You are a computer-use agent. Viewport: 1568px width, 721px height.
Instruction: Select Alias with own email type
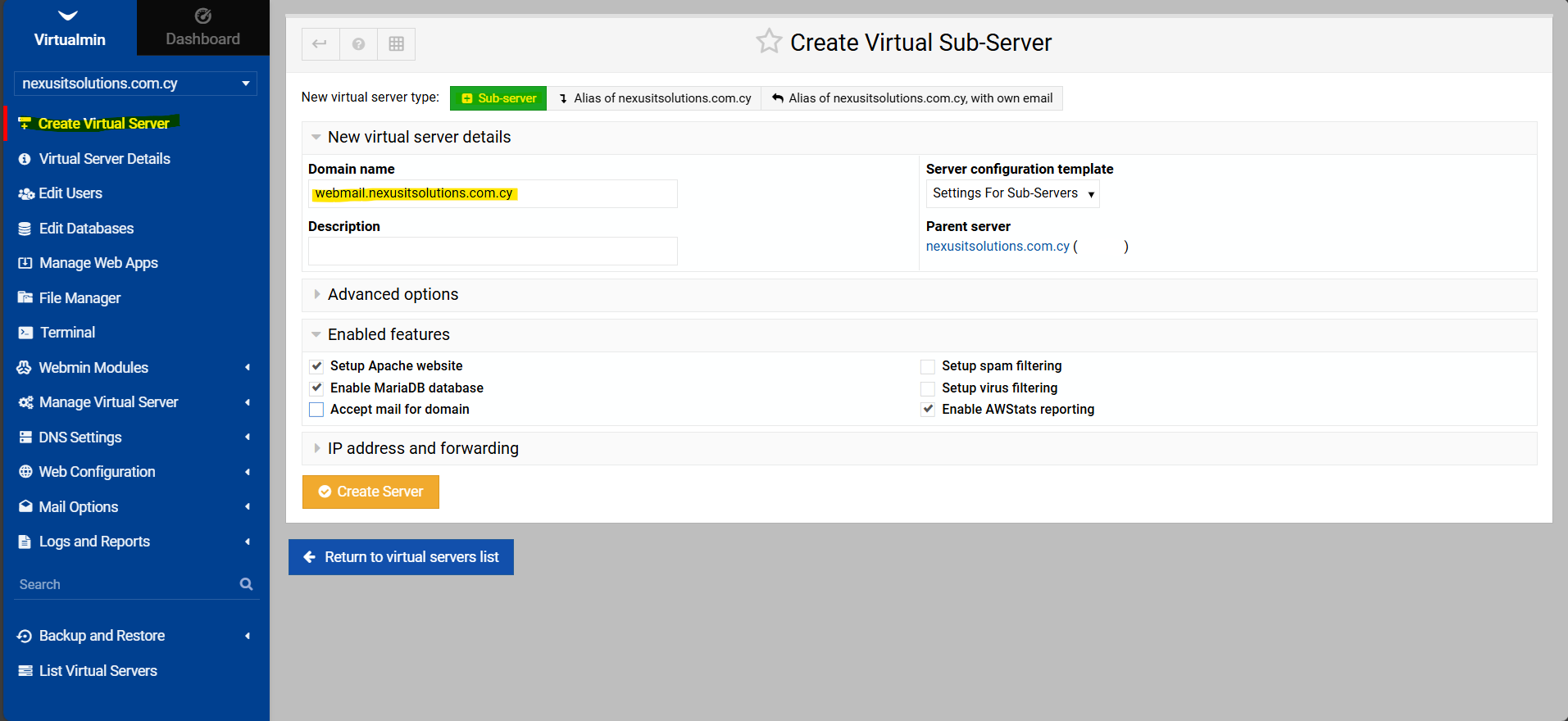point(912,98)
